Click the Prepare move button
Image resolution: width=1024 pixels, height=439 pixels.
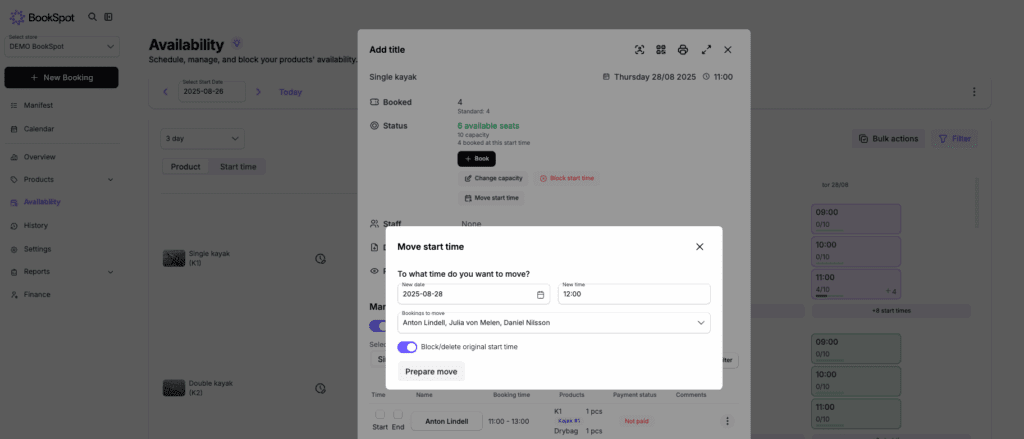click(431, 372)
